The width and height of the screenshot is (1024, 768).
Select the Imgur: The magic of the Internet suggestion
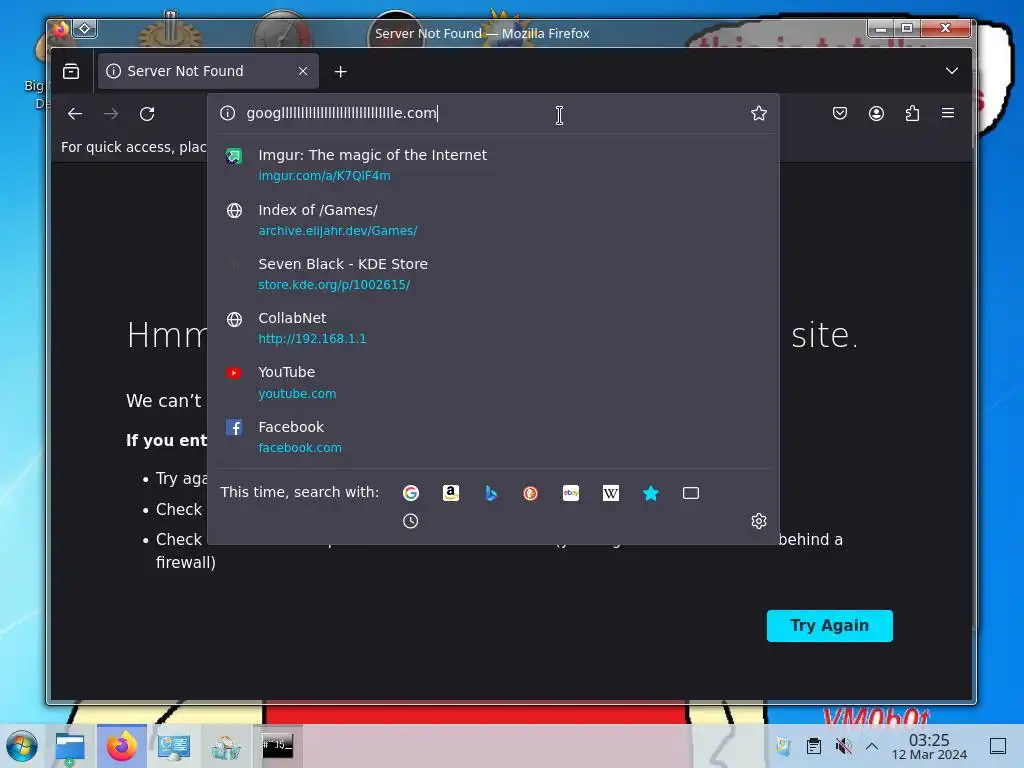[493, 165]
